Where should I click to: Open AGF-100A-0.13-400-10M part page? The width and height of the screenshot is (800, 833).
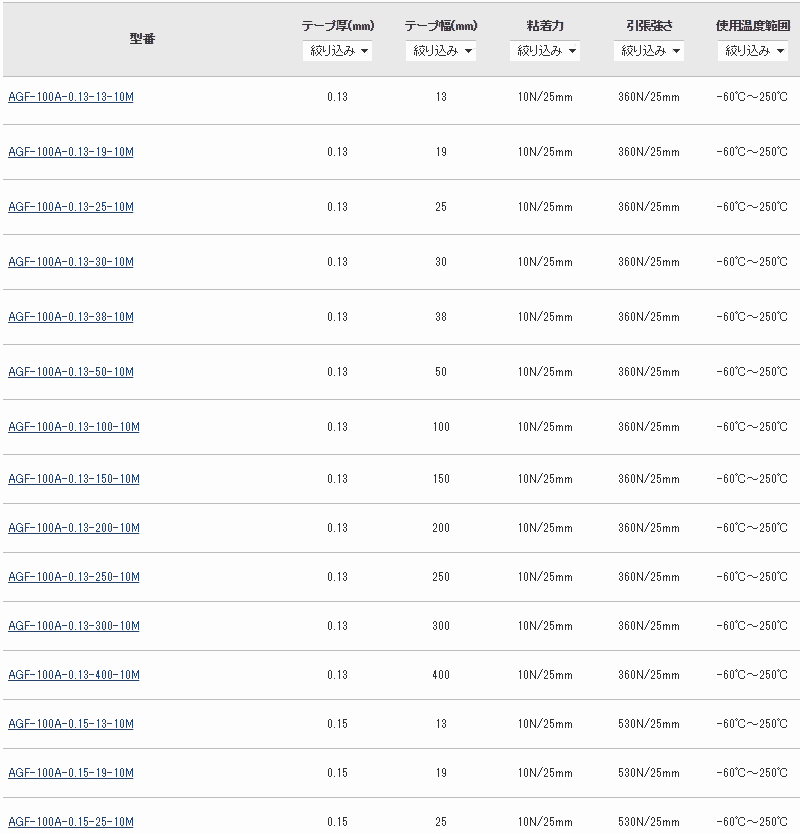74,675
